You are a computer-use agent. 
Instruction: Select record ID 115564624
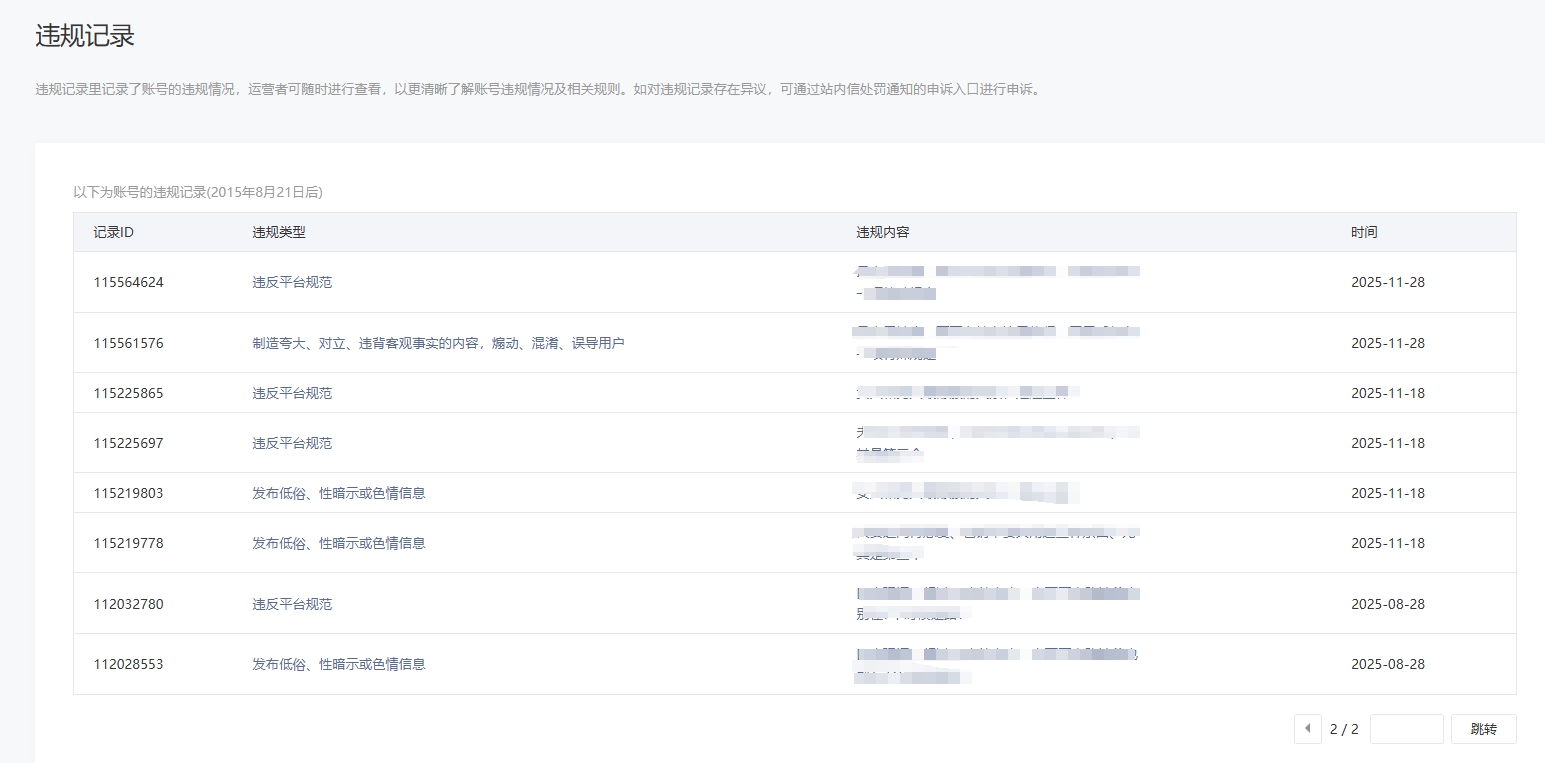(x=128, y=282)
